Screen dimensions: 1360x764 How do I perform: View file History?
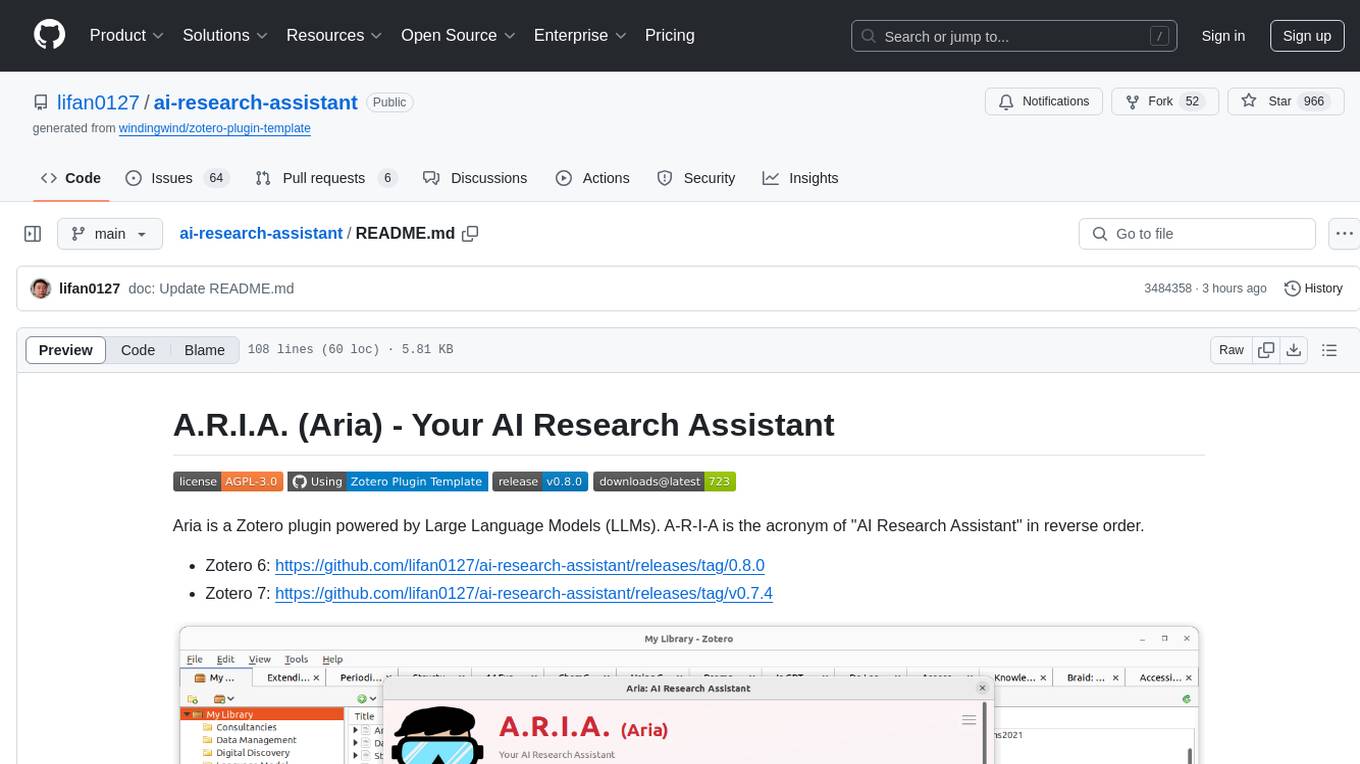pyautogui.click(x=1313, y=288)
